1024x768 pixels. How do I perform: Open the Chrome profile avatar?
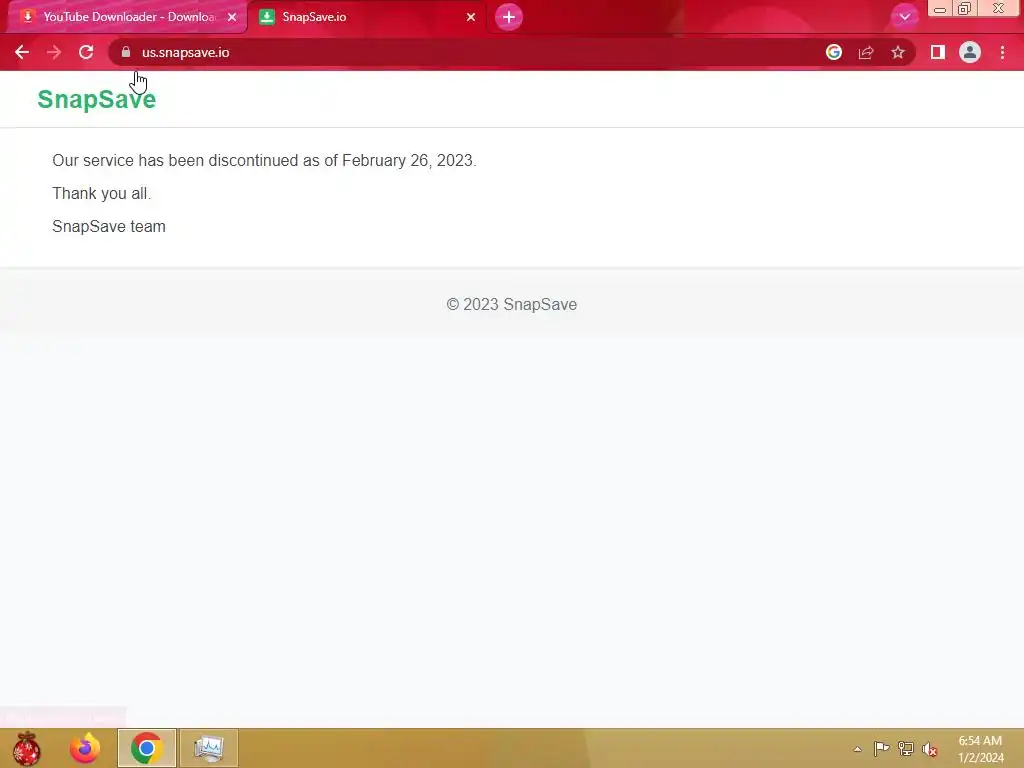(x=970, y=52)
